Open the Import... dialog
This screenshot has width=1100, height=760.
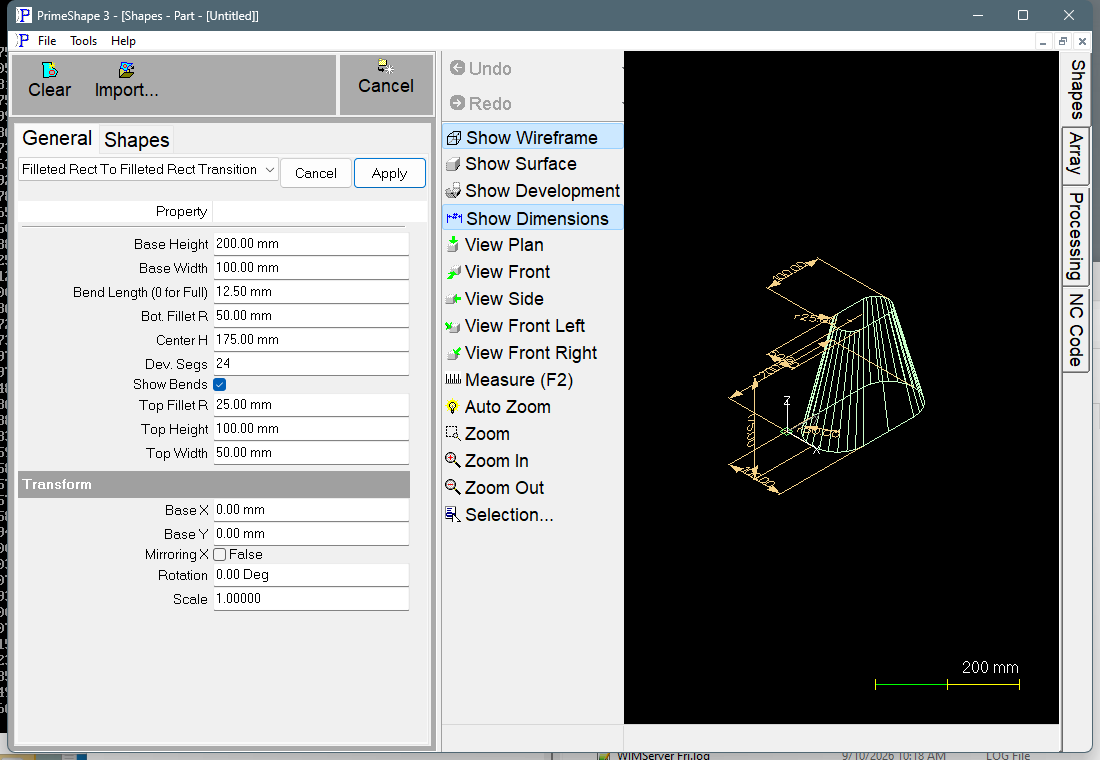126,80
